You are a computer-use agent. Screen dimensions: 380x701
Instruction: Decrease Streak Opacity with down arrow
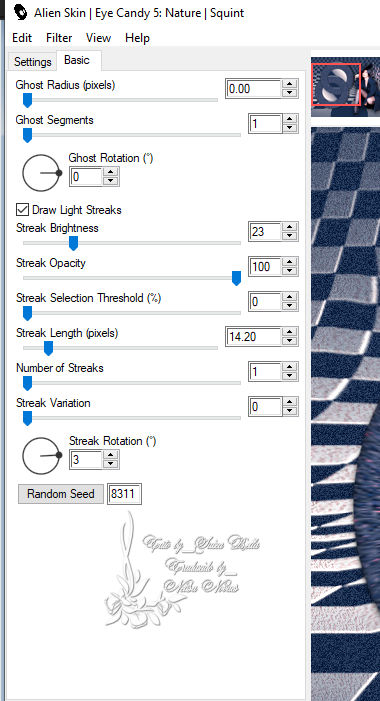(x=290, y=271)
